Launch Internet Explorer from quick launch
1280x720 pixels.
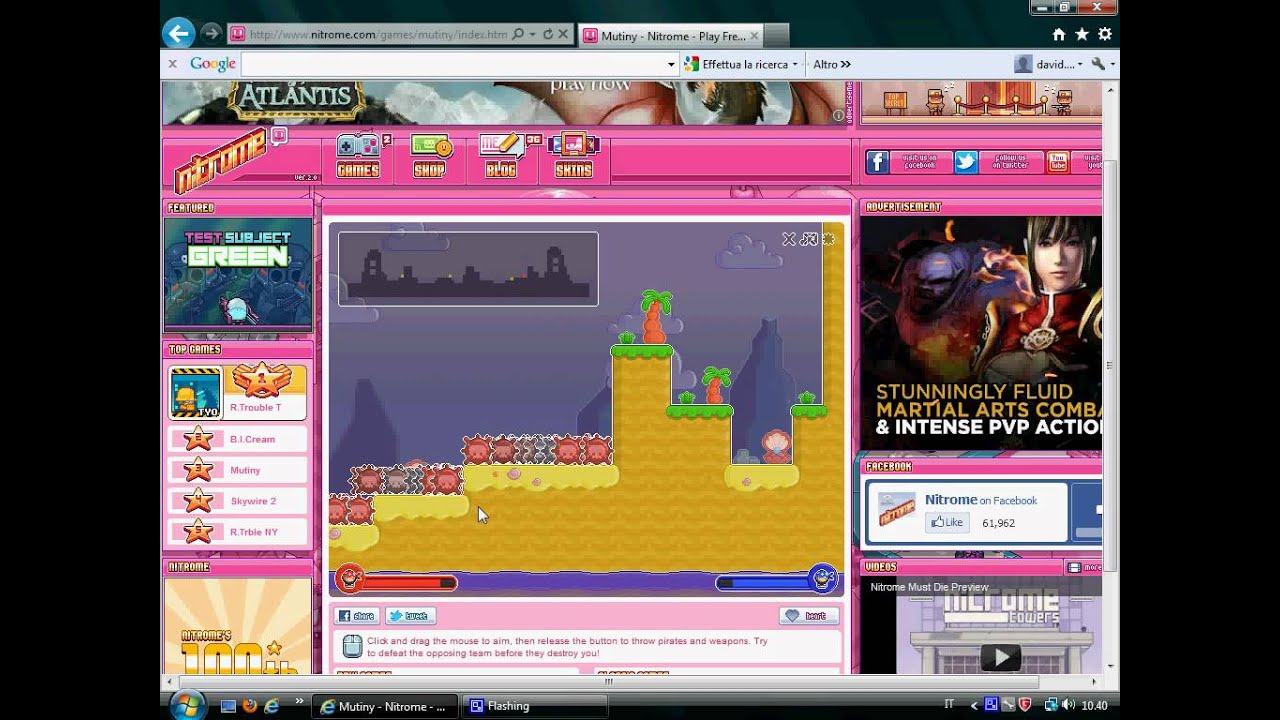tap(270, 706)
